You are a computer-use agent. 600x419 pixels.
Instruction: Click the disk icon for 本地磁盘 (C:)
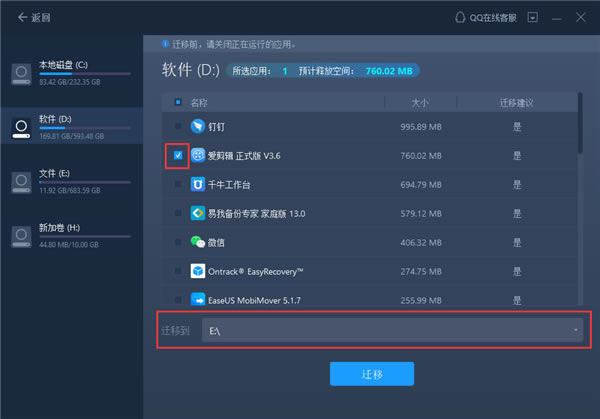tap(21, 74)
